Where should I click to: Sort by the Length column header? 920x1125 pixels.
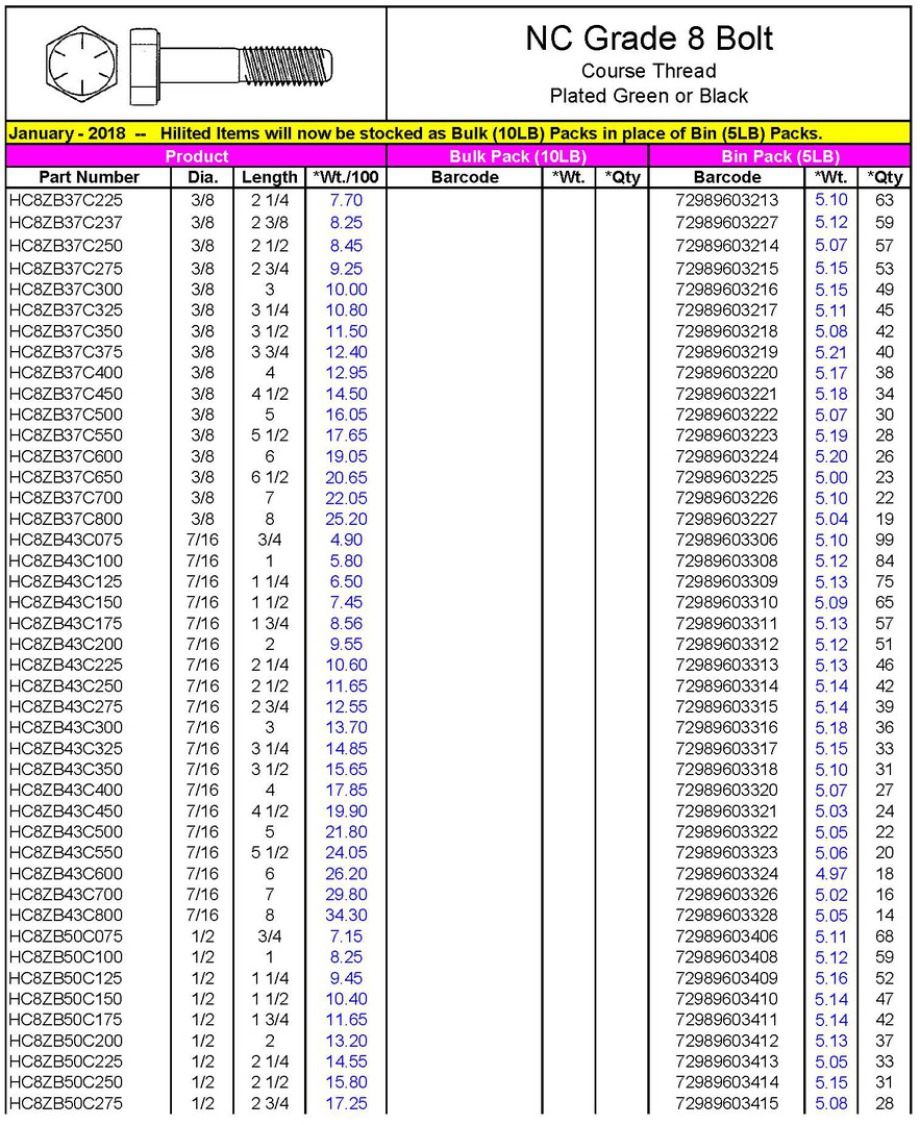[x=269, y=177]
